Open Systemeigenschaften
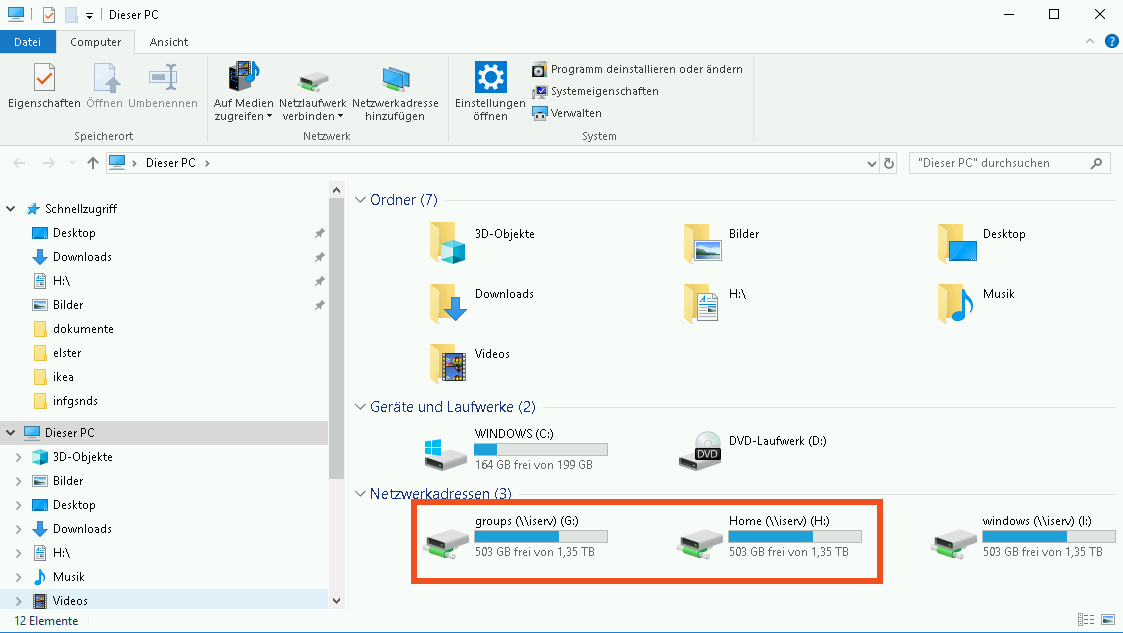The height and width of the screenshot is (633, 1123). pos(595,91)
